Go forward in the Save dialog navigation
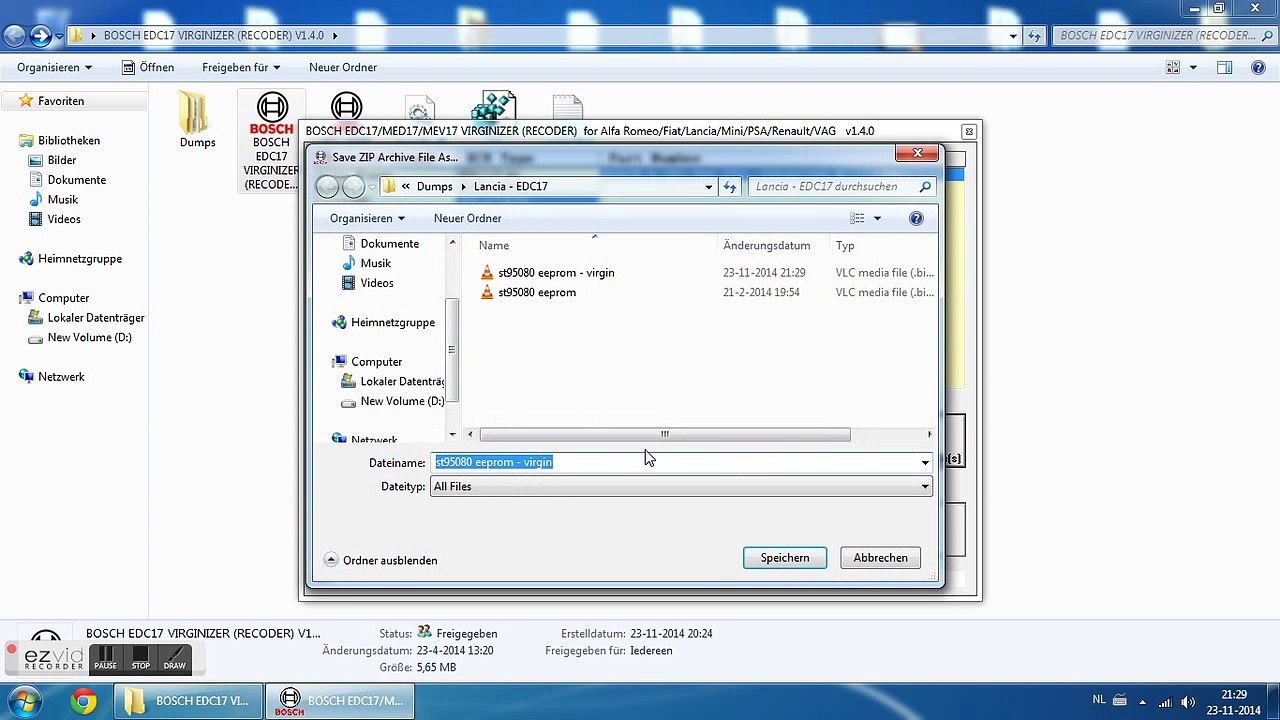This screenshot has width=1280, height=720. (353, 187)
